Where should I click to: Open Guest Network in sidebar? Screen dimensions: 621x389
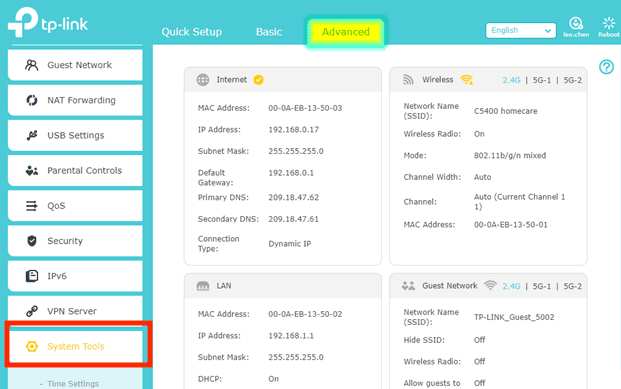75,65
